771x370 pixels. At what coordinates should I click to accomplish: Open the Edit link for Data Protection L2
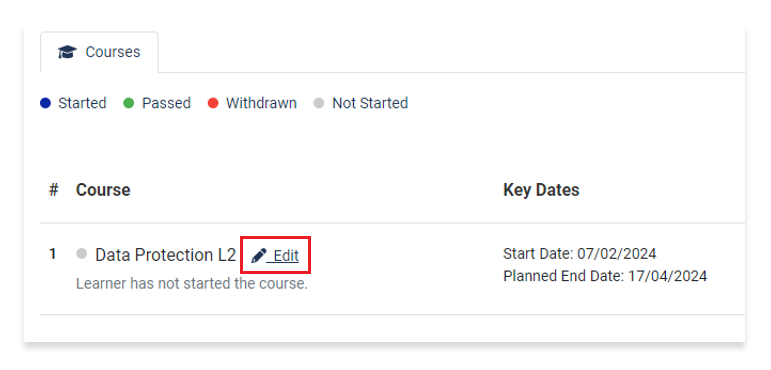[275, 255]
